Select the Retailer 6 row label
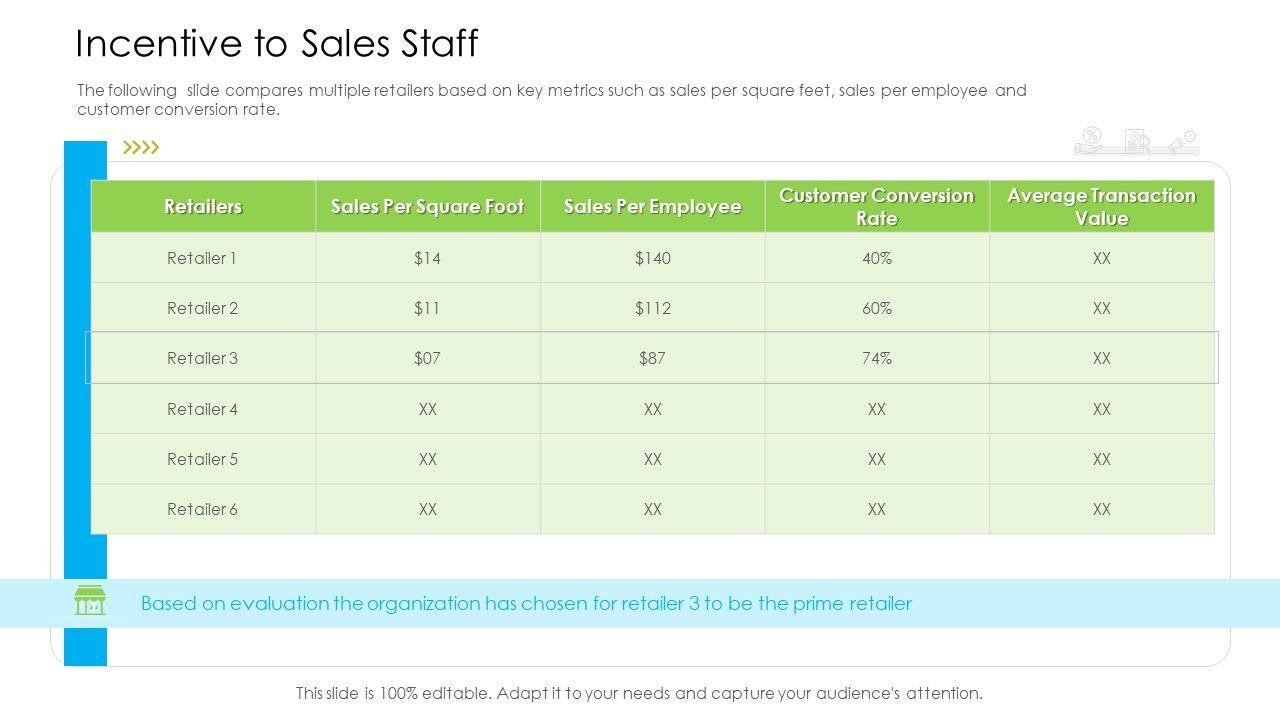 coord(203,509)
